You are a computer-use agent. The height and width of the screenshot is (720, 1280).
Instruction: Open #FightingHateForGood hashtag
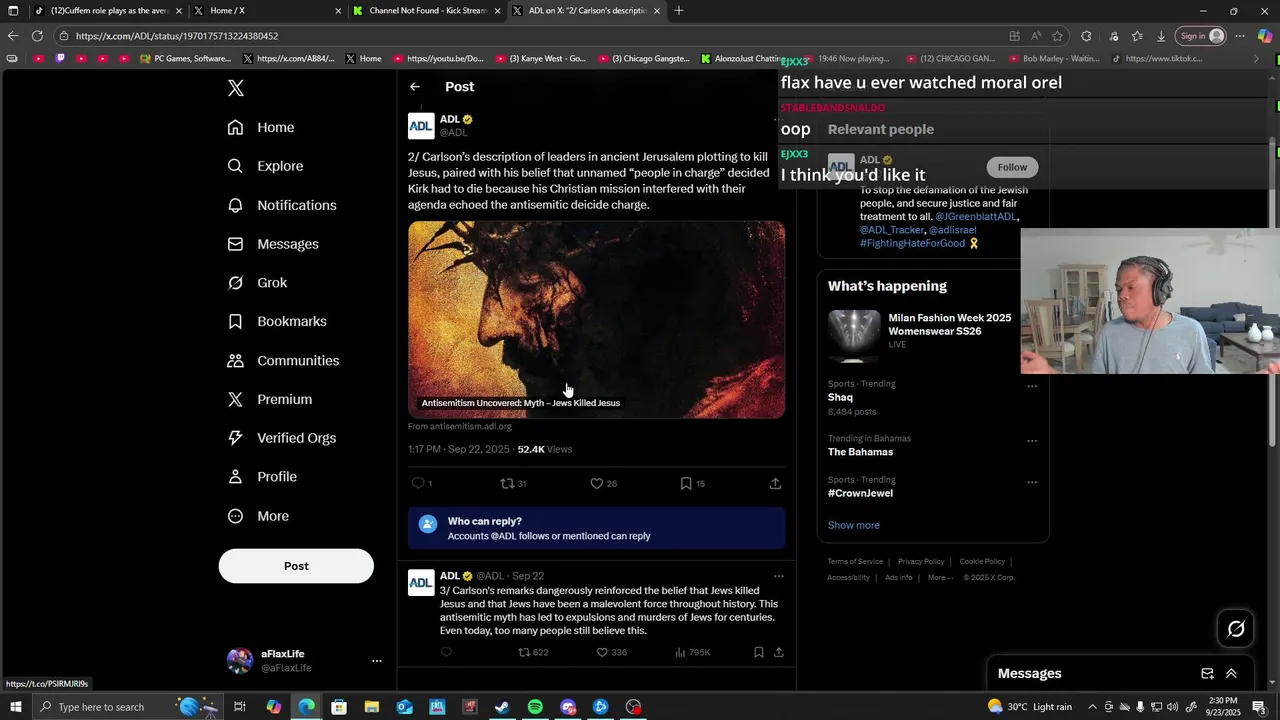tap(912, 243)
